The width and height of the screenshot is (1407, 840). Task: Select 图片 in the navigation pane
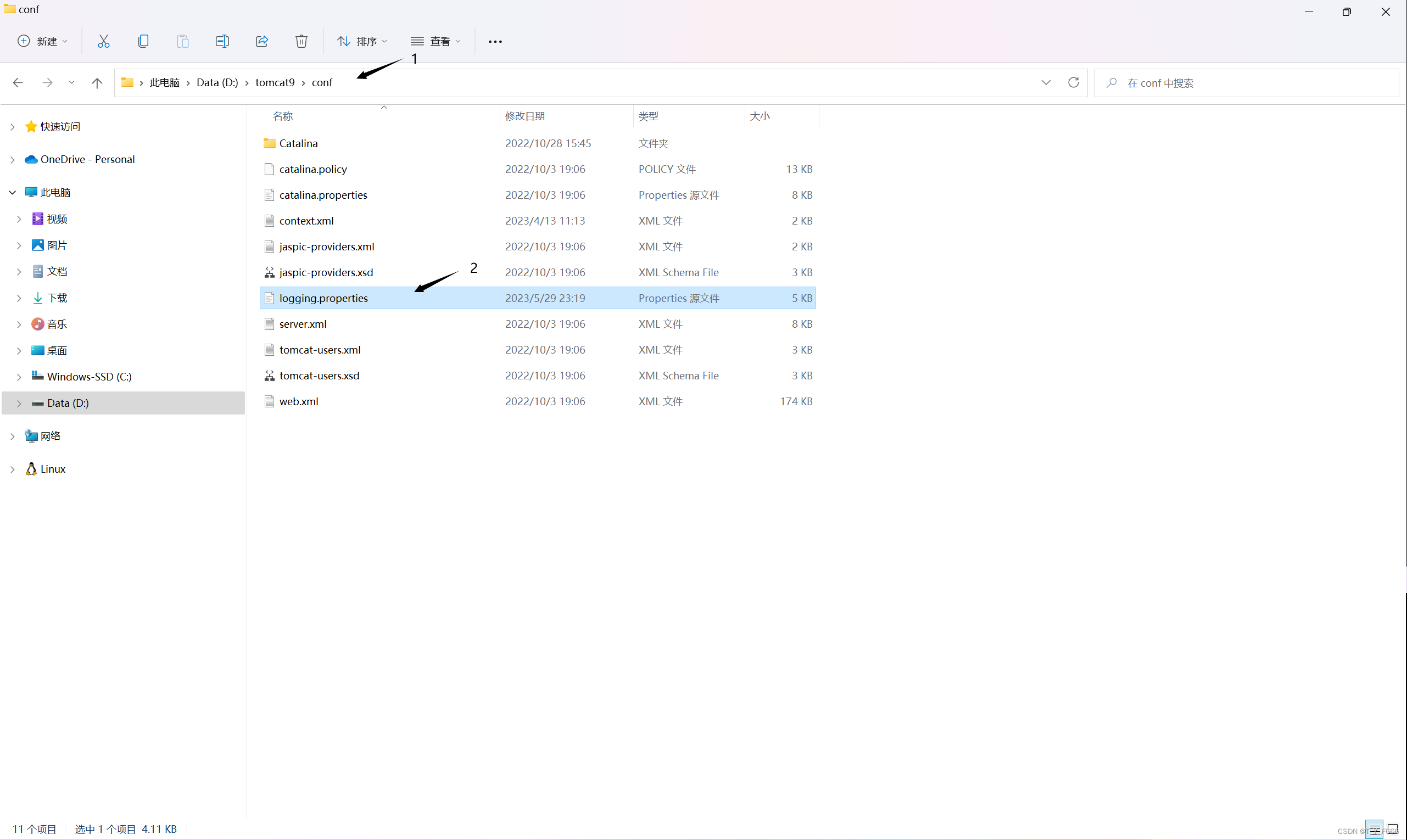(57, 245)
